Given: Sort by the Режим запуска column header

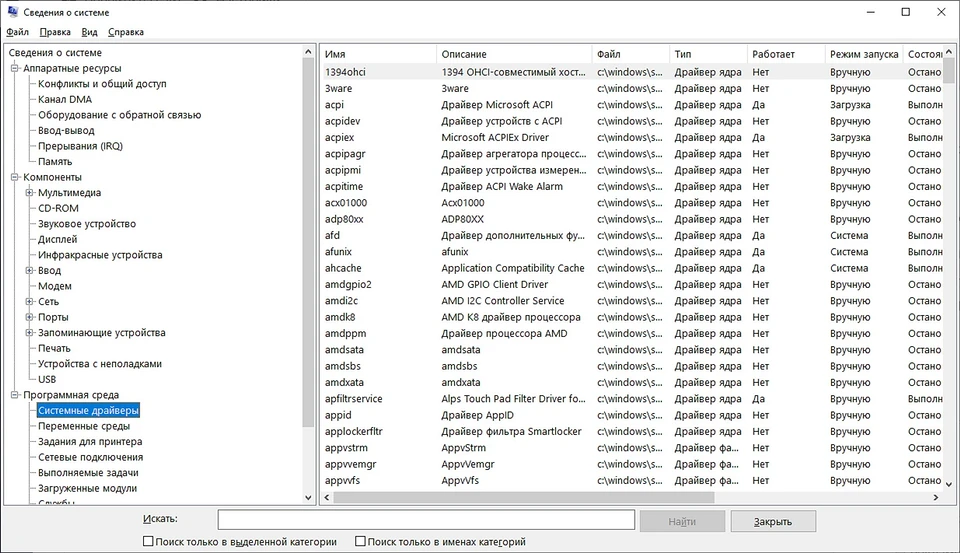Looking at the screenshot, I should (862, 54).
